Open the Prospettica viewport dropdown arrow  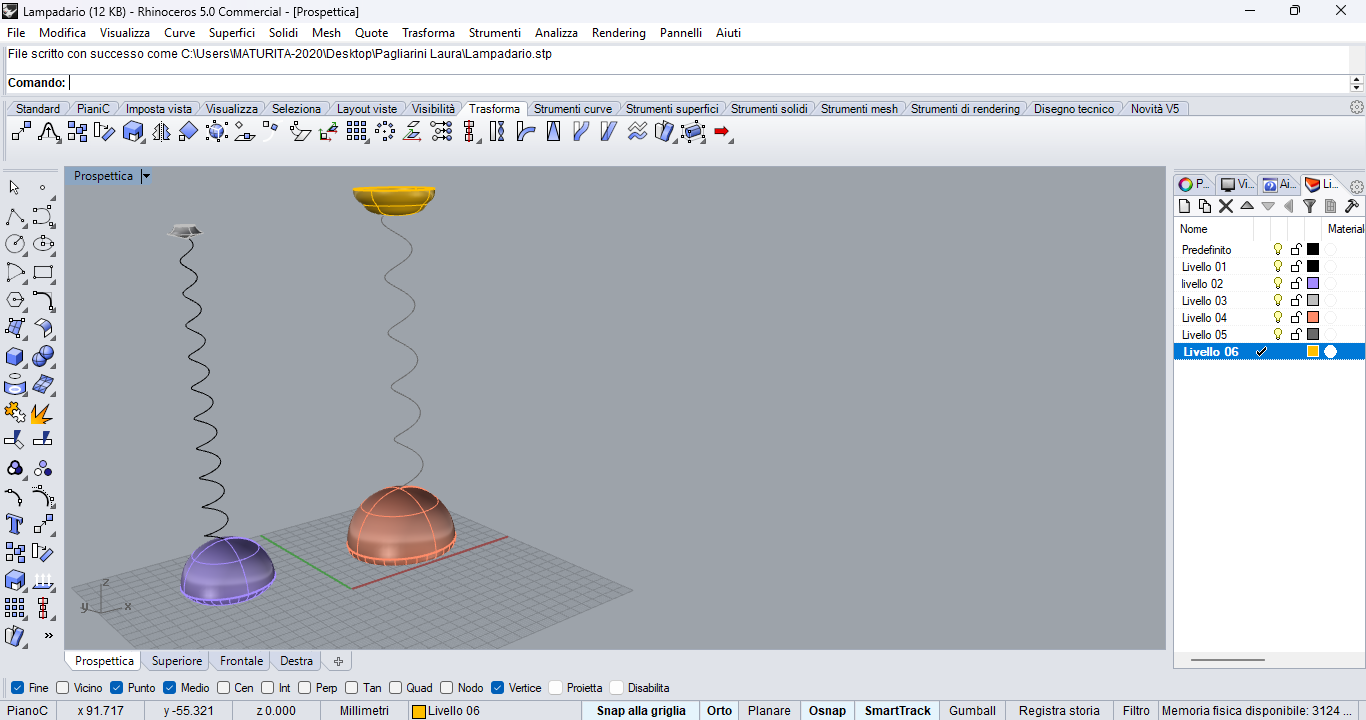146,176
